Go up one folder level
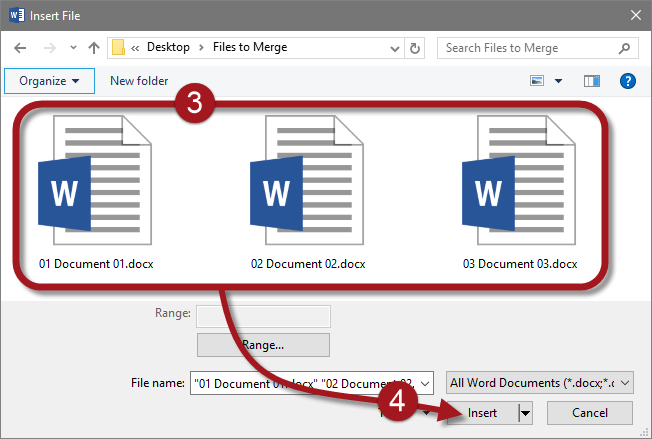The width and height of the screenshot is (652, 439). point(93,47)
